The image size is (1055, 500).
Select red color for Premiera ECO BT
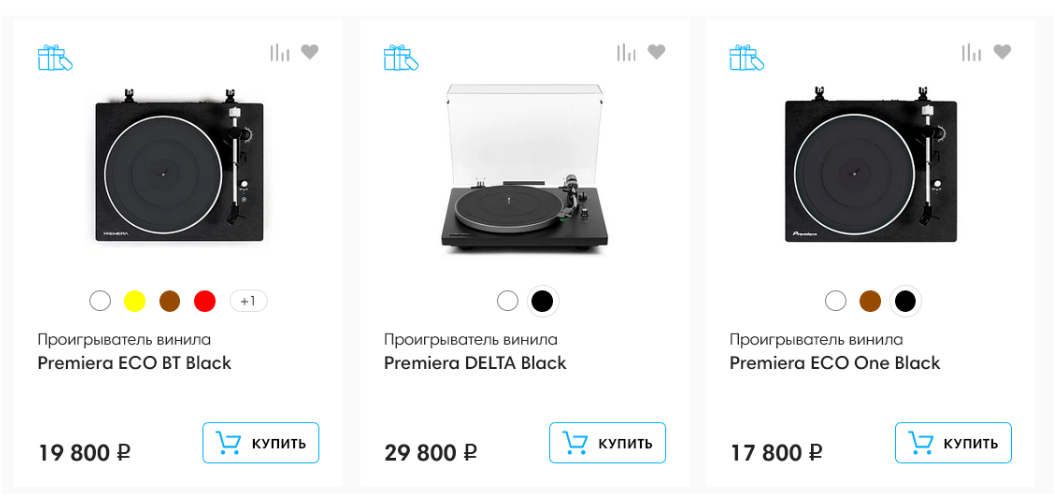pyautogui.click(x=205, y=301)
